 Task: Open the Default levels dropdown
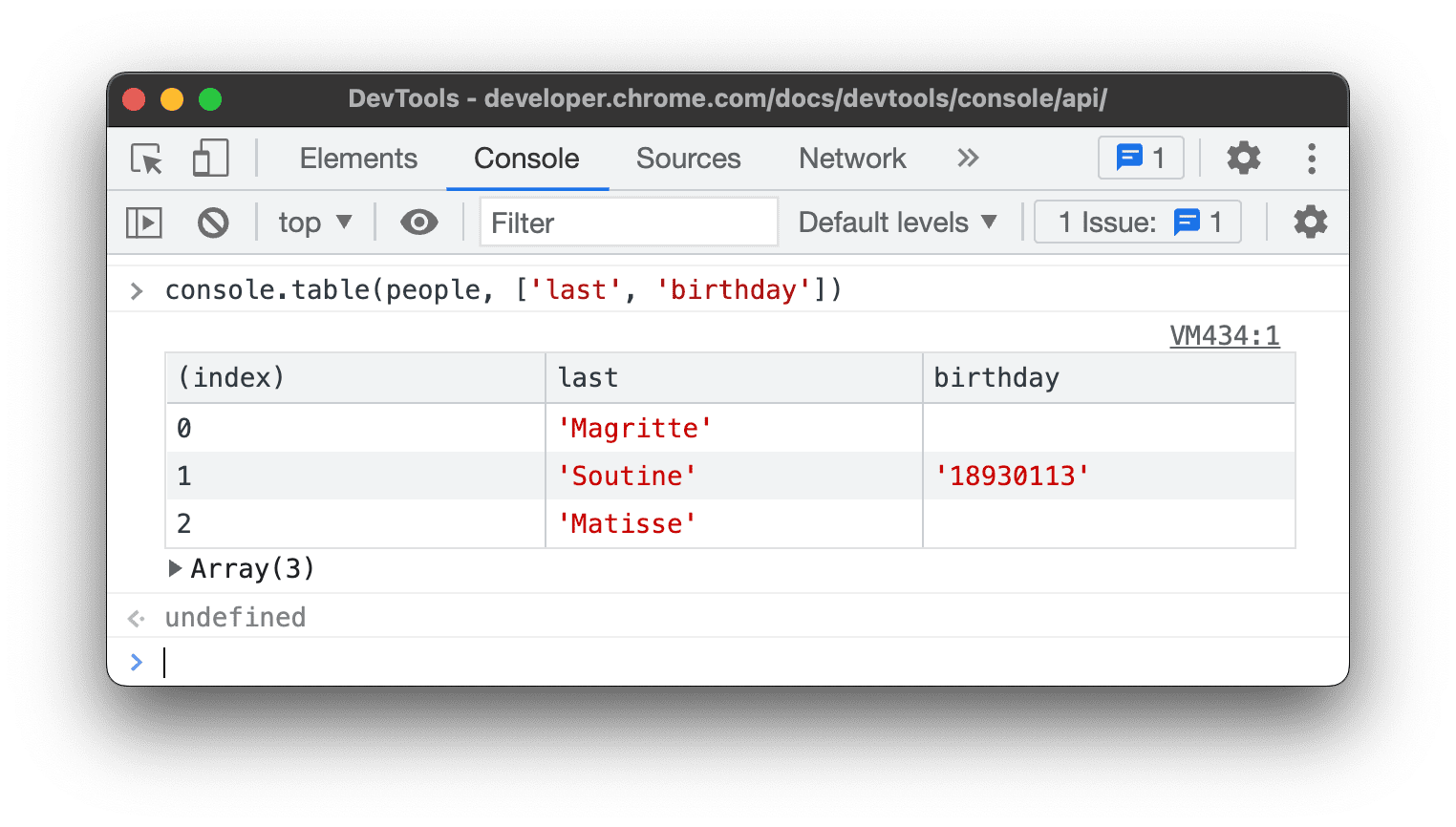(898, 222)
